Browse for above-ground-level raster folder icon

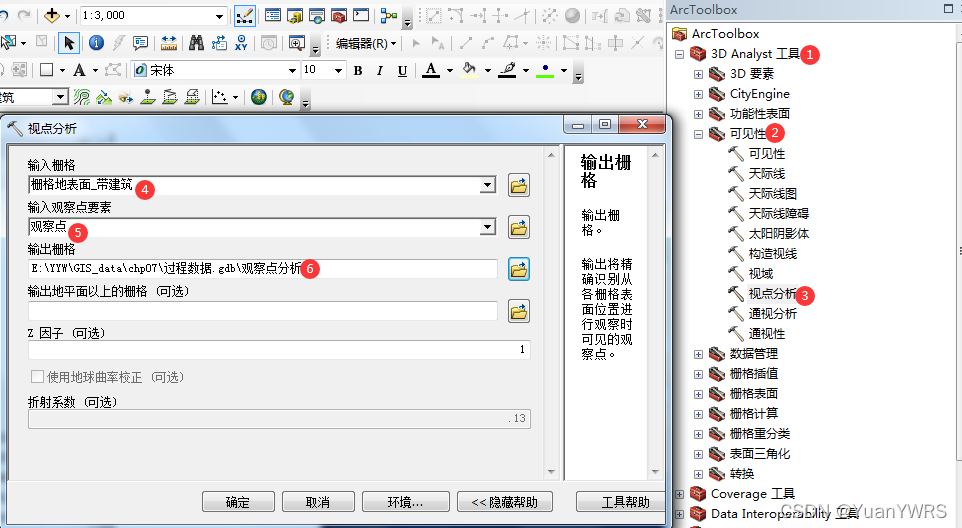[519, 312]
